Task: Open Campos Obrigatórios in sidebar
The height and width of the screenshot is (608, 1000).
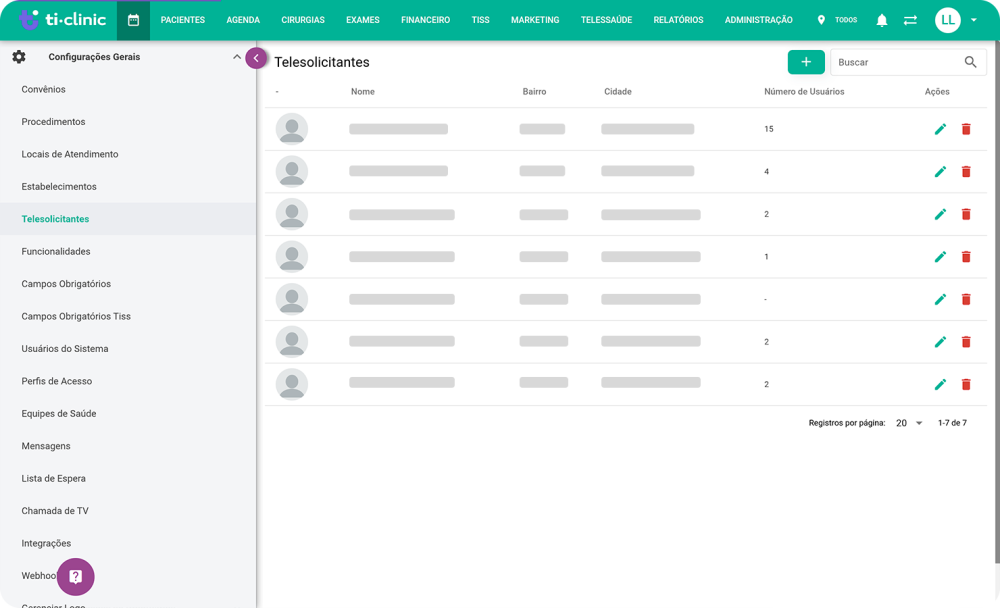Action: pos(66,284)
